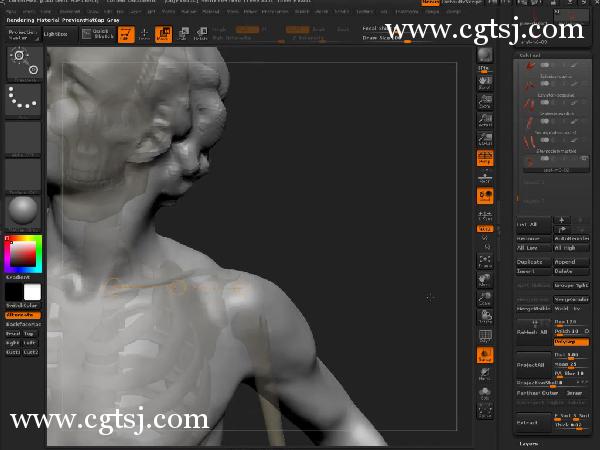
Task: Click the Frame mesh icon
Action: pyautogui.click(x=485, y=261)
